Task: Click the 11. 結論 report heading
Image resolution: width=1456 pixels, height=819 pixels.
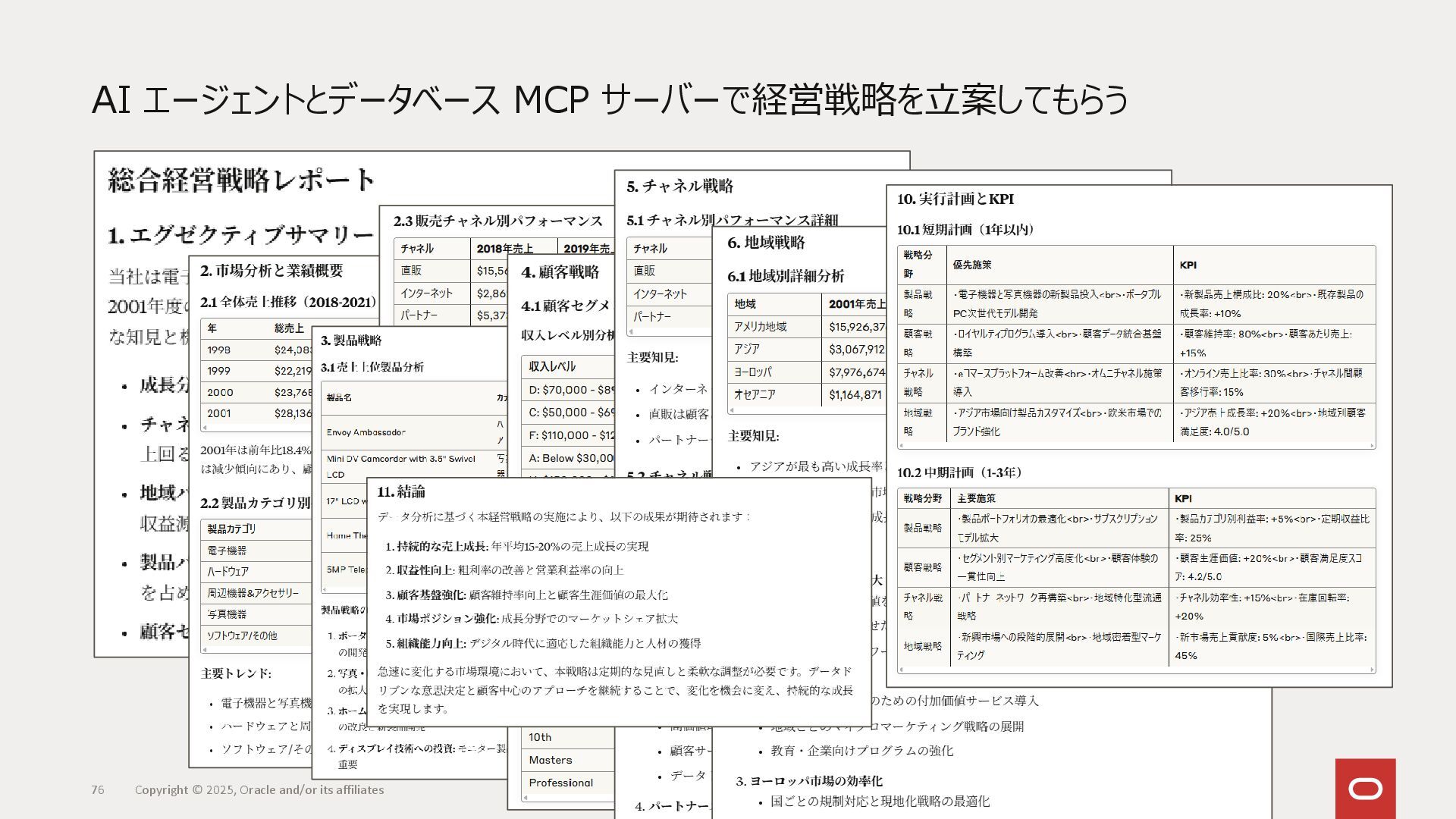Action: 401,491
